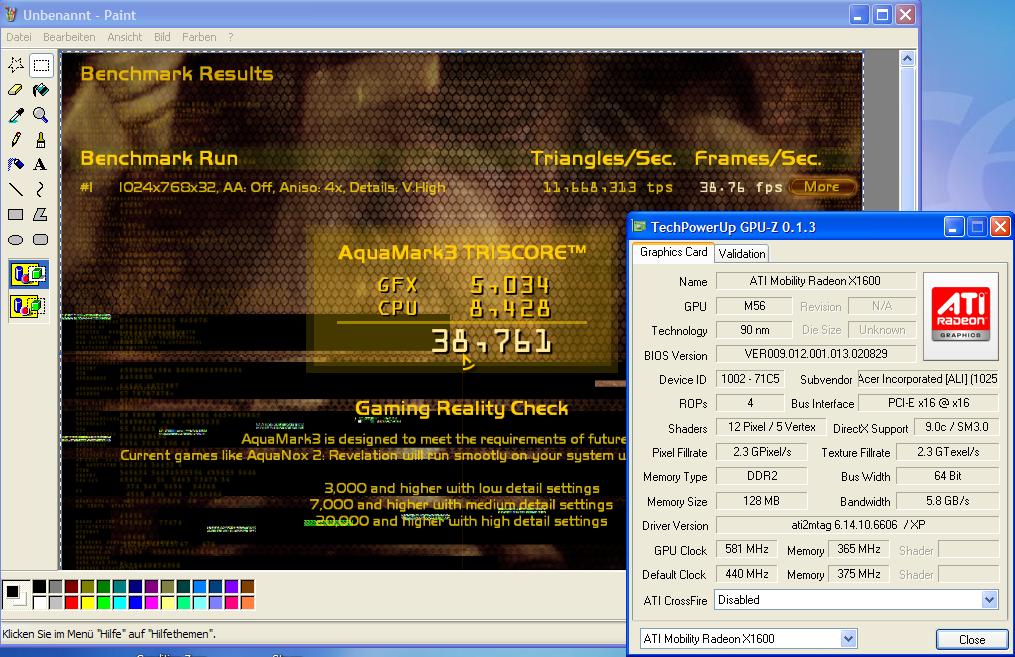The image size is (1015, 657).
Task: Open the ? help menu in Paint
Action: click(230, 38)
